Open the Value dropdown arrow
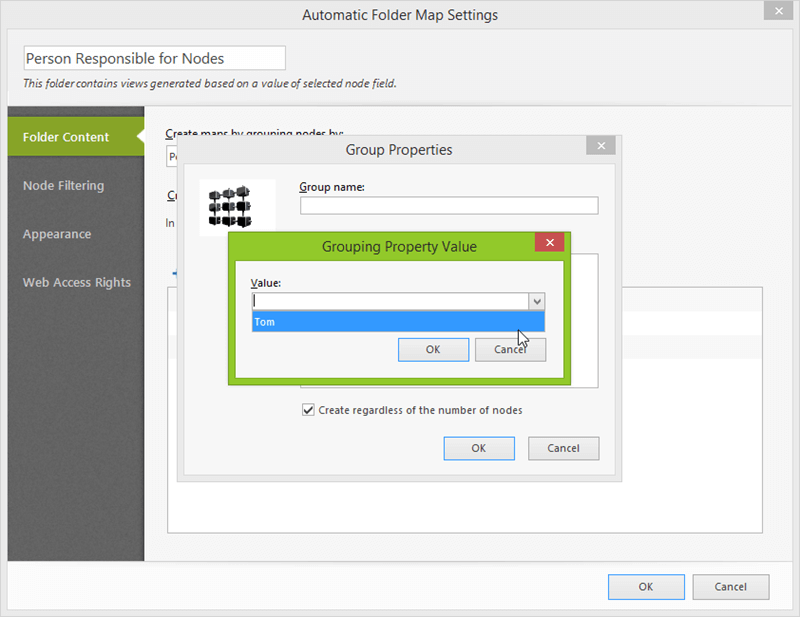 point(537,301)
